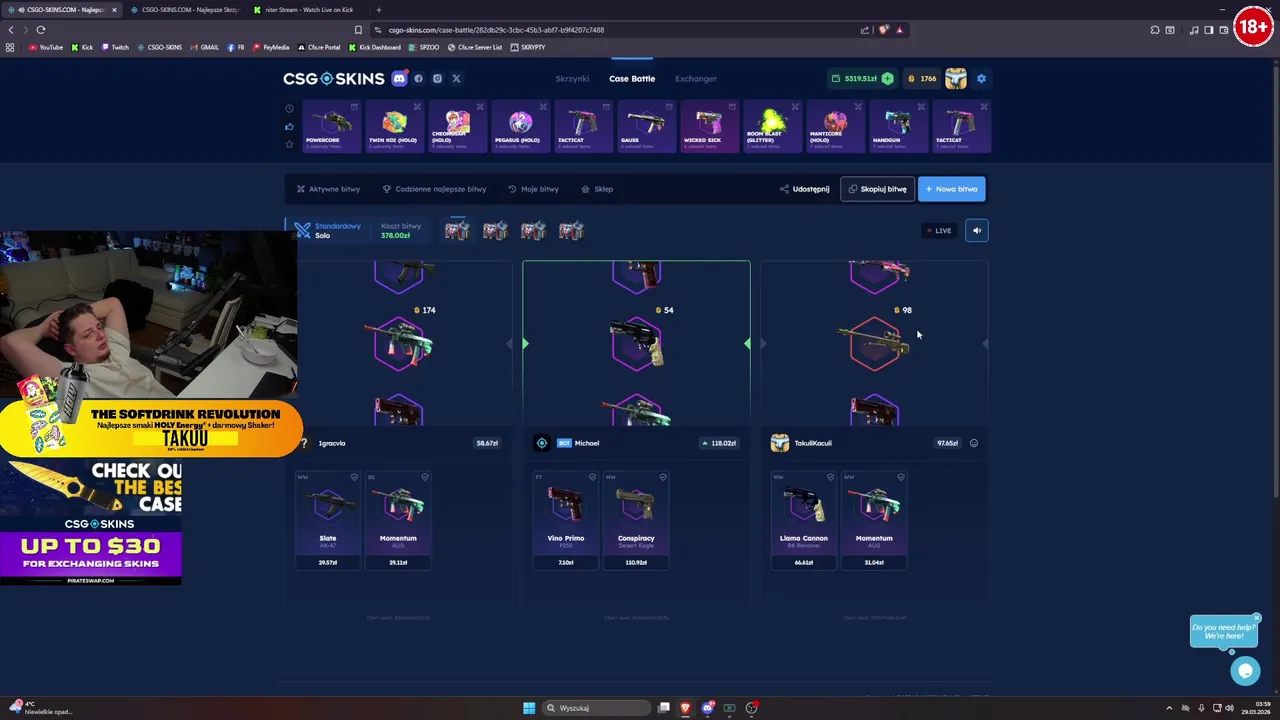Screen dimensions: 1280x720
Task: Go to Aktywne bitwy
Action: 328,189
